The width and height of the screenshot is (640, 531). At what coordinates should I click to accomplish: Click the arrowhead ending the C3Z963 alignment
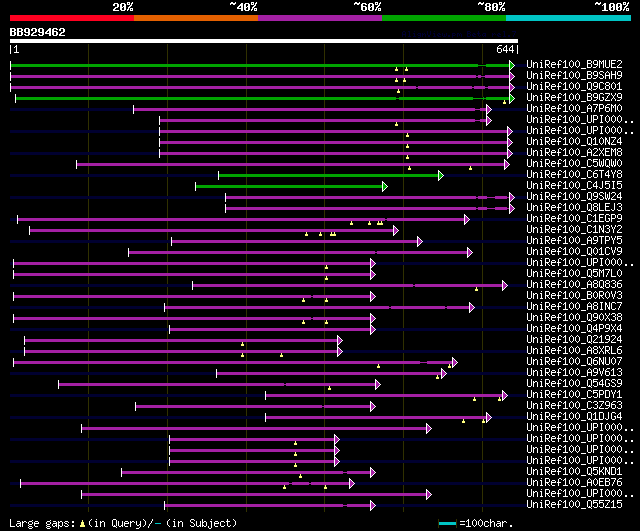pyautogui.click(x=373, y=407)
